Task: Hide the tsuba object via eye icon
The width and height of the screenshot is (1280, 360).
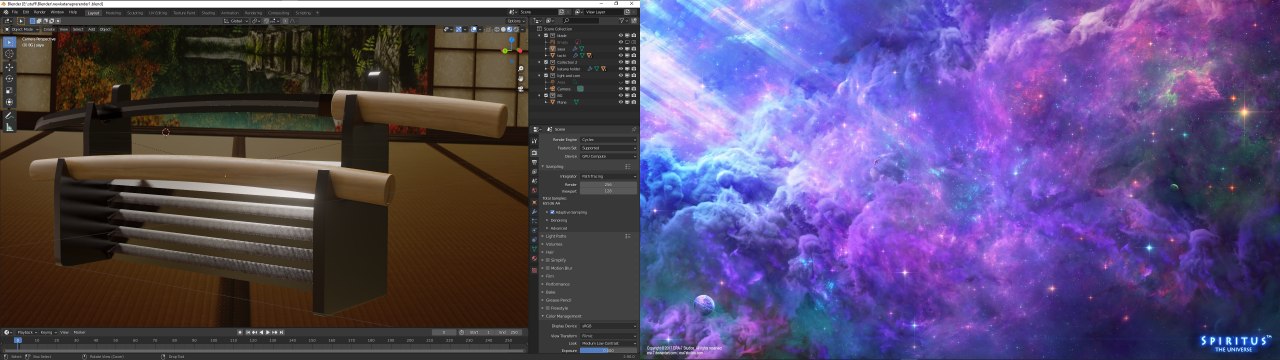Action: pyautogui.click(x=620, y=54)
